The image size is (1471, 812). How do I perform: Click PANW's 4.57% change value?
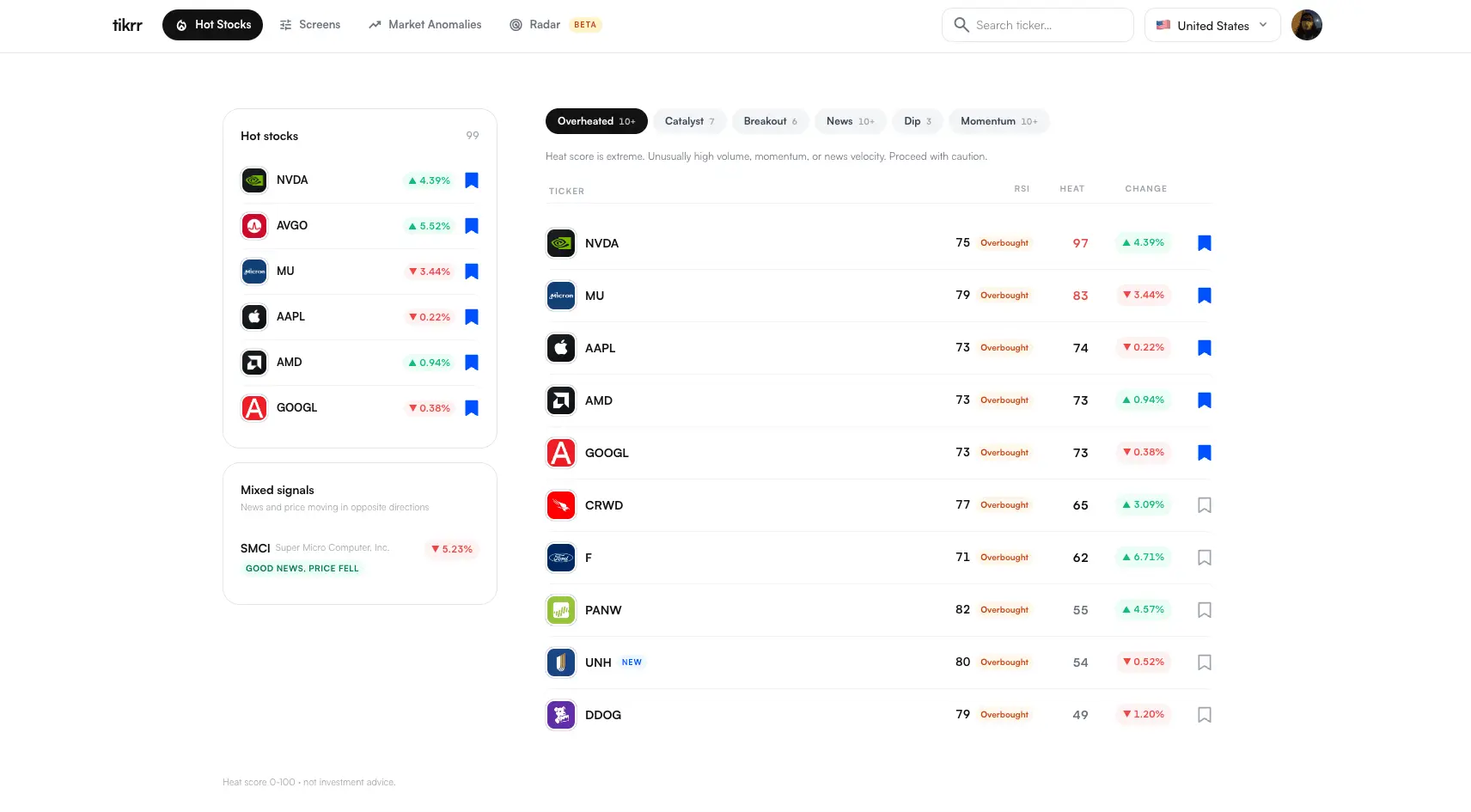point(1143,610)
